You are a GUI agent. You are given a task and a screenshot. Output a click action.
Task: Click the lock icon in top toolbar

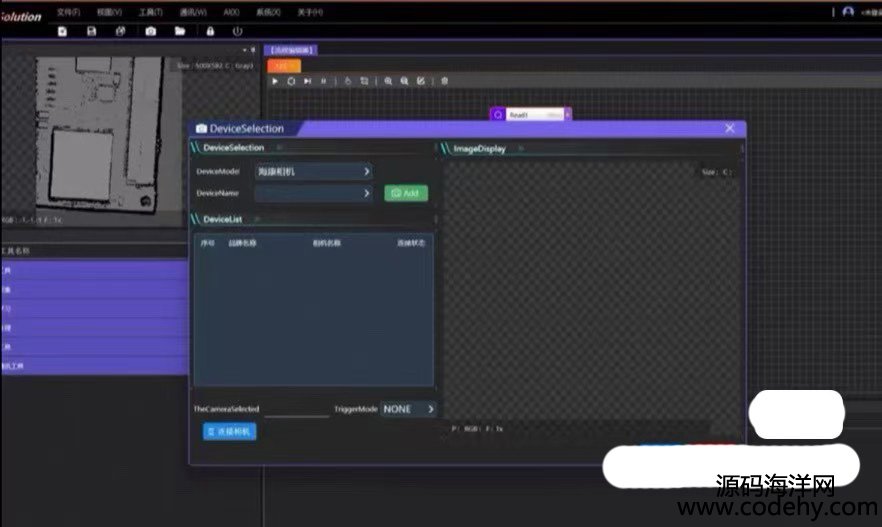tap(210, 32)
